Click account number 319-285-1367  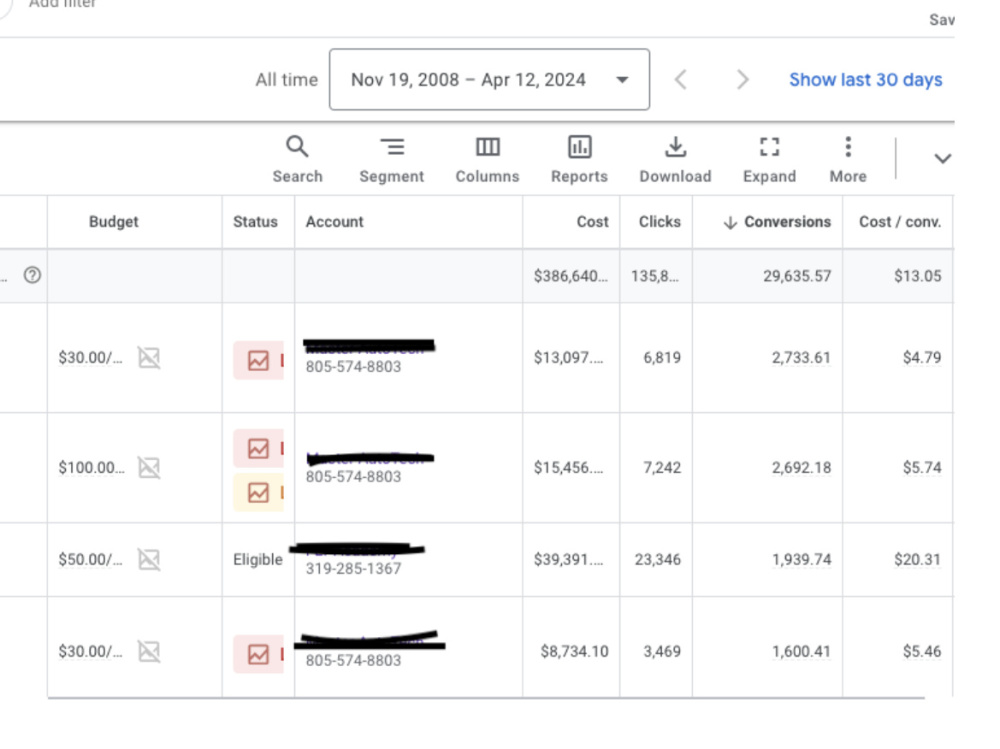(x=353, y=568)
